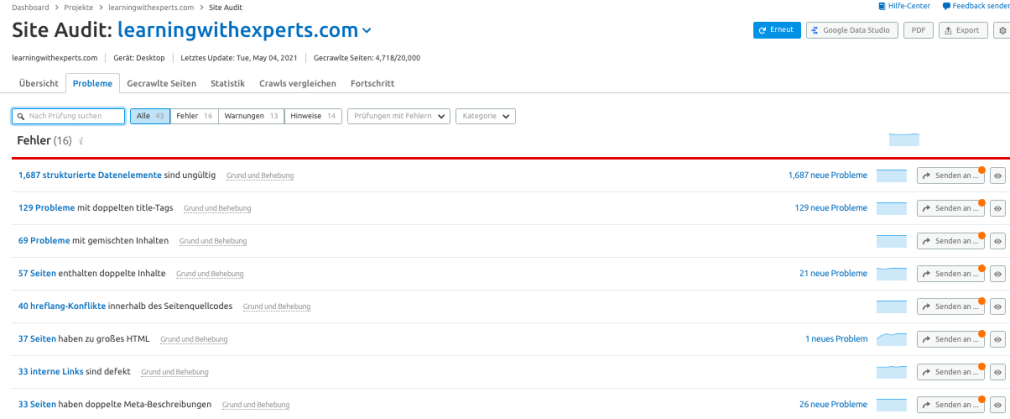Open 40 hreflang-Konflikte link
The height and width of the screenshot is (419, 1010).
pyautogui.click(x=62, y=306)
